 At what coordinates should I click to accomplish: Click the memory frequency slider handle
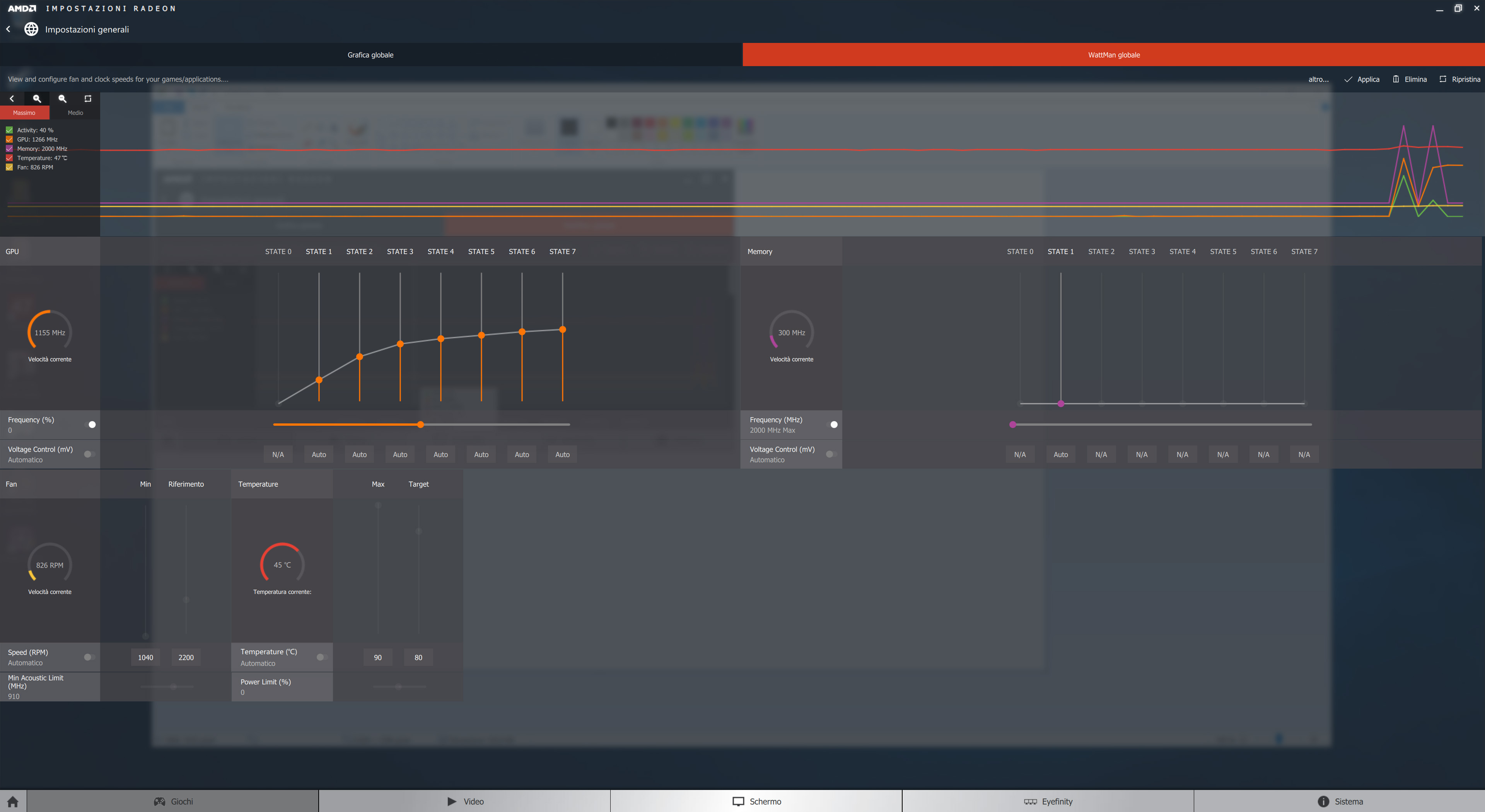pos(1013,425)
